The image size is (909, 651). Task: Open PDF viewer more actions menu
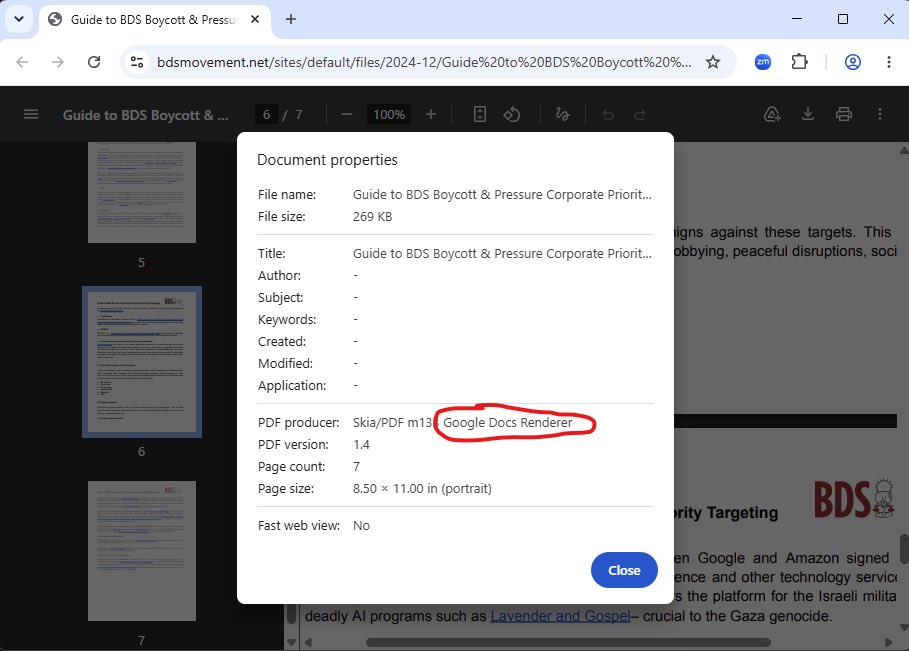[x=879, y=114]
